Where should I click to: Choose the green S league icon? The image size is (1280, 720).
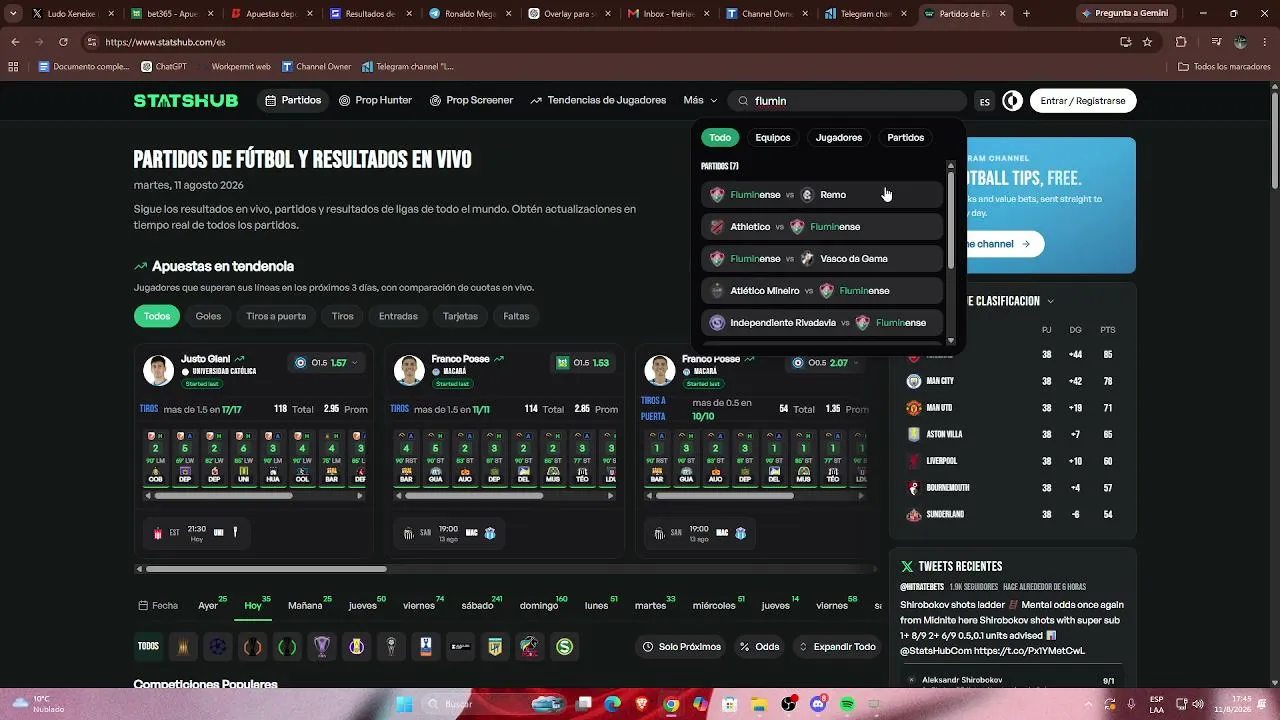(x=564, y=647)
